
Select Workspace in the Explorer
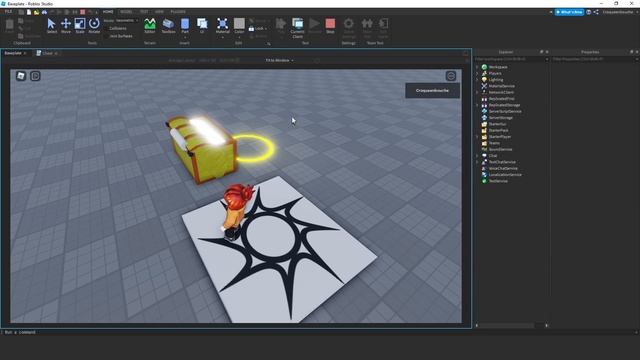click(498, 67)
